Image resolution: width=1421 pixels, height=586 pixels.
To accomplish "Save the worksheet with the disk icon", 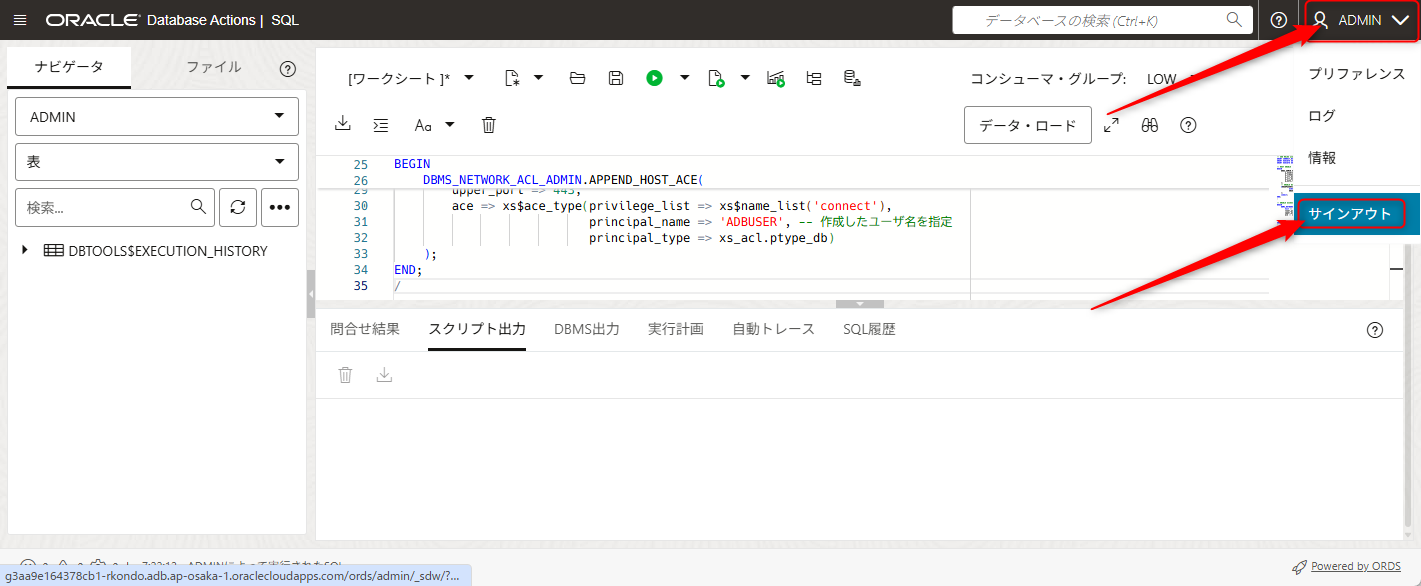I will click(616, 78).
